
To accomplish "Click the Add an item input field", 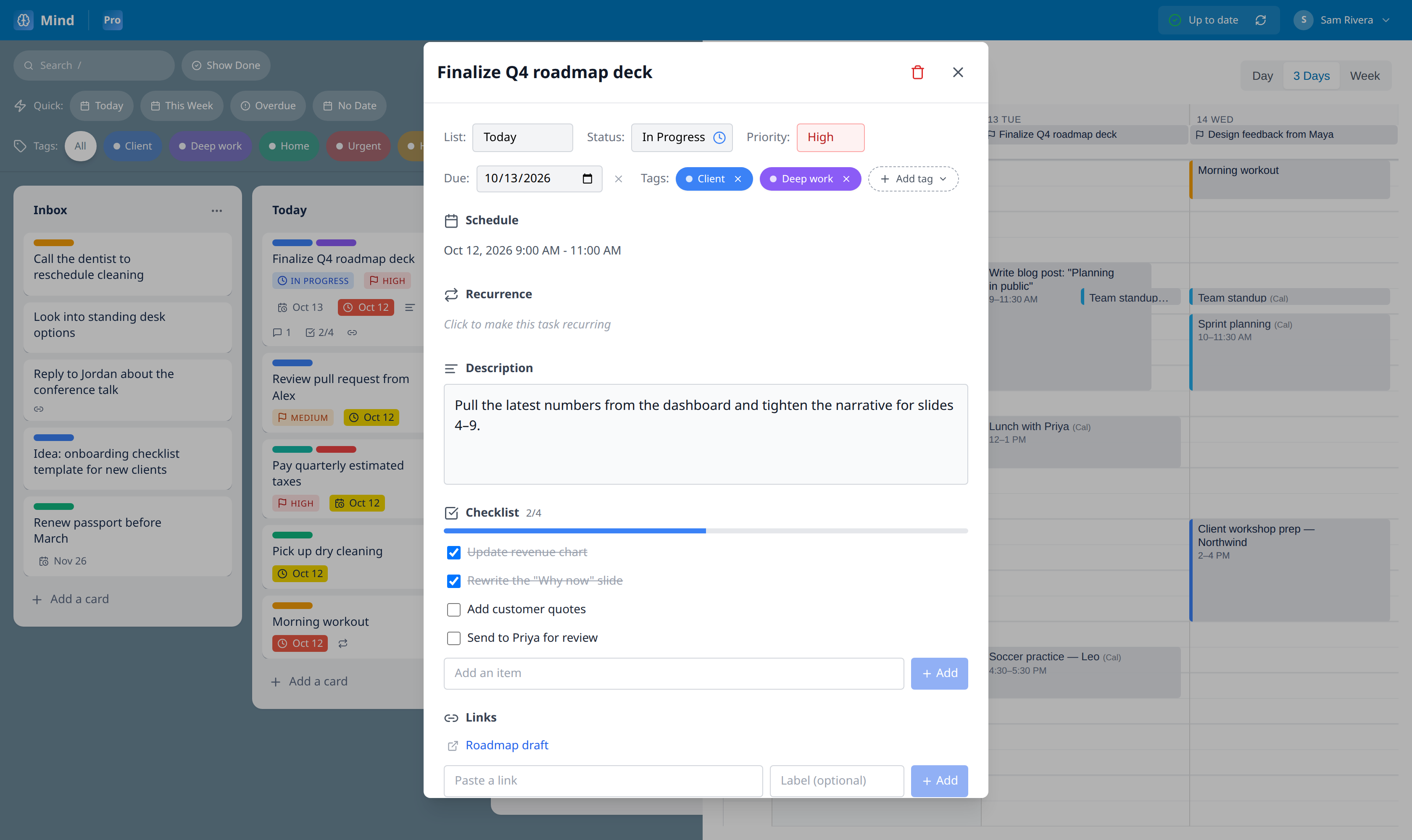I will coord(674,674).
